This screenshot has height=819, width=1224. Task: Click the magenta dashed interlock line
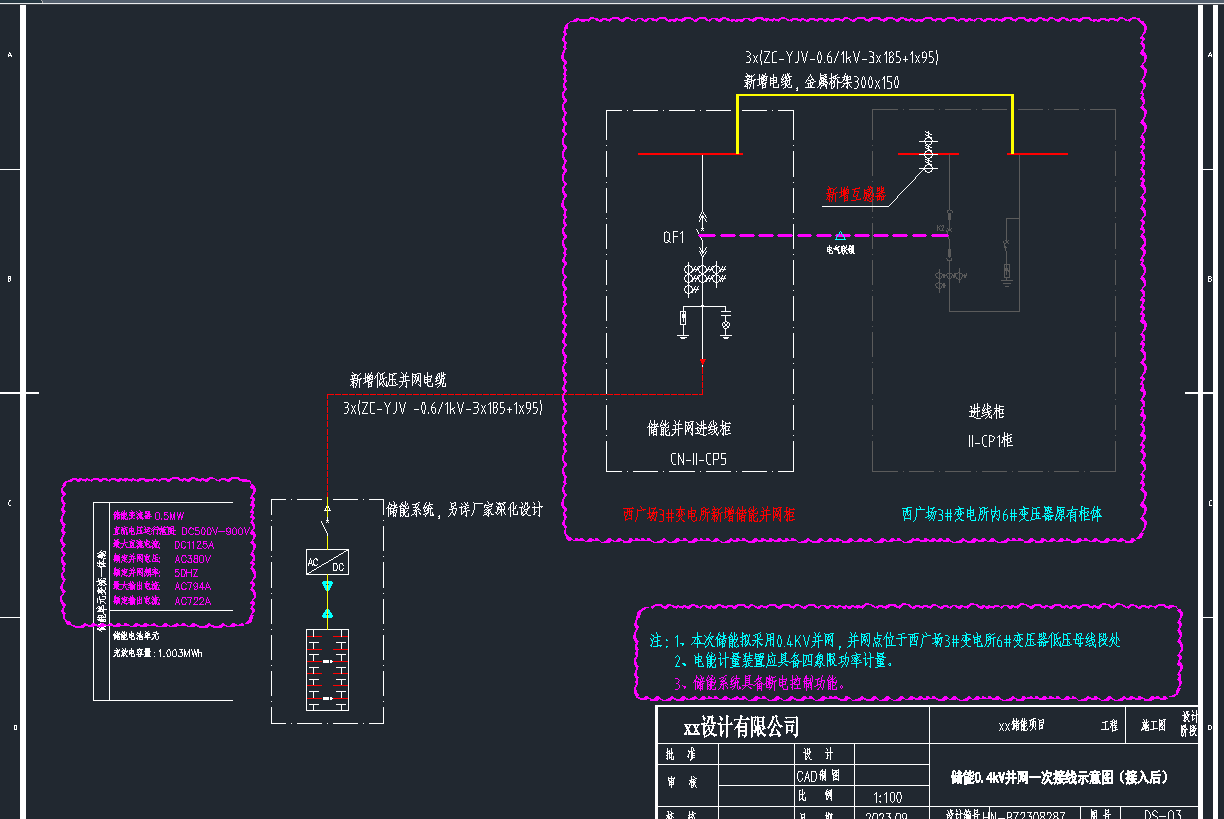coord(780,236)
